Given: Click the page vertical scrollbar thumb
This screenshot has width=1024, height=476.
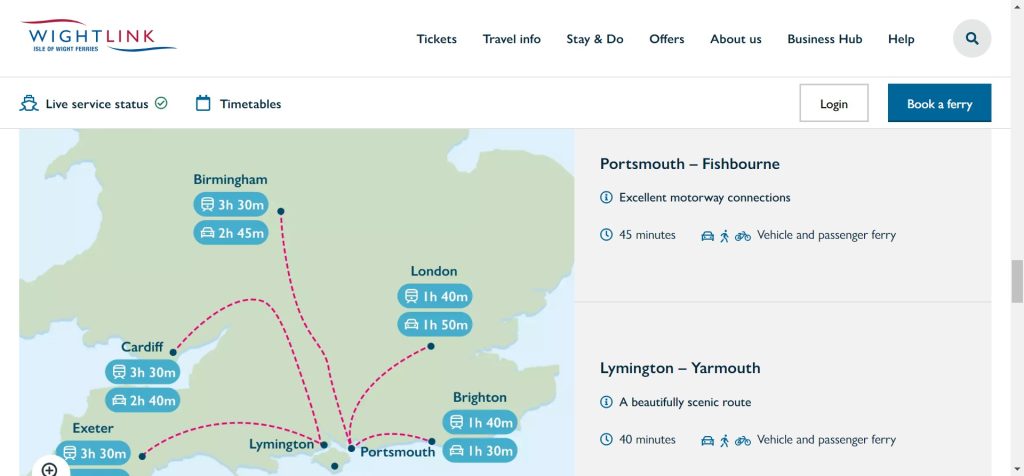Looking at the screenshot, I should point(1017,280).
